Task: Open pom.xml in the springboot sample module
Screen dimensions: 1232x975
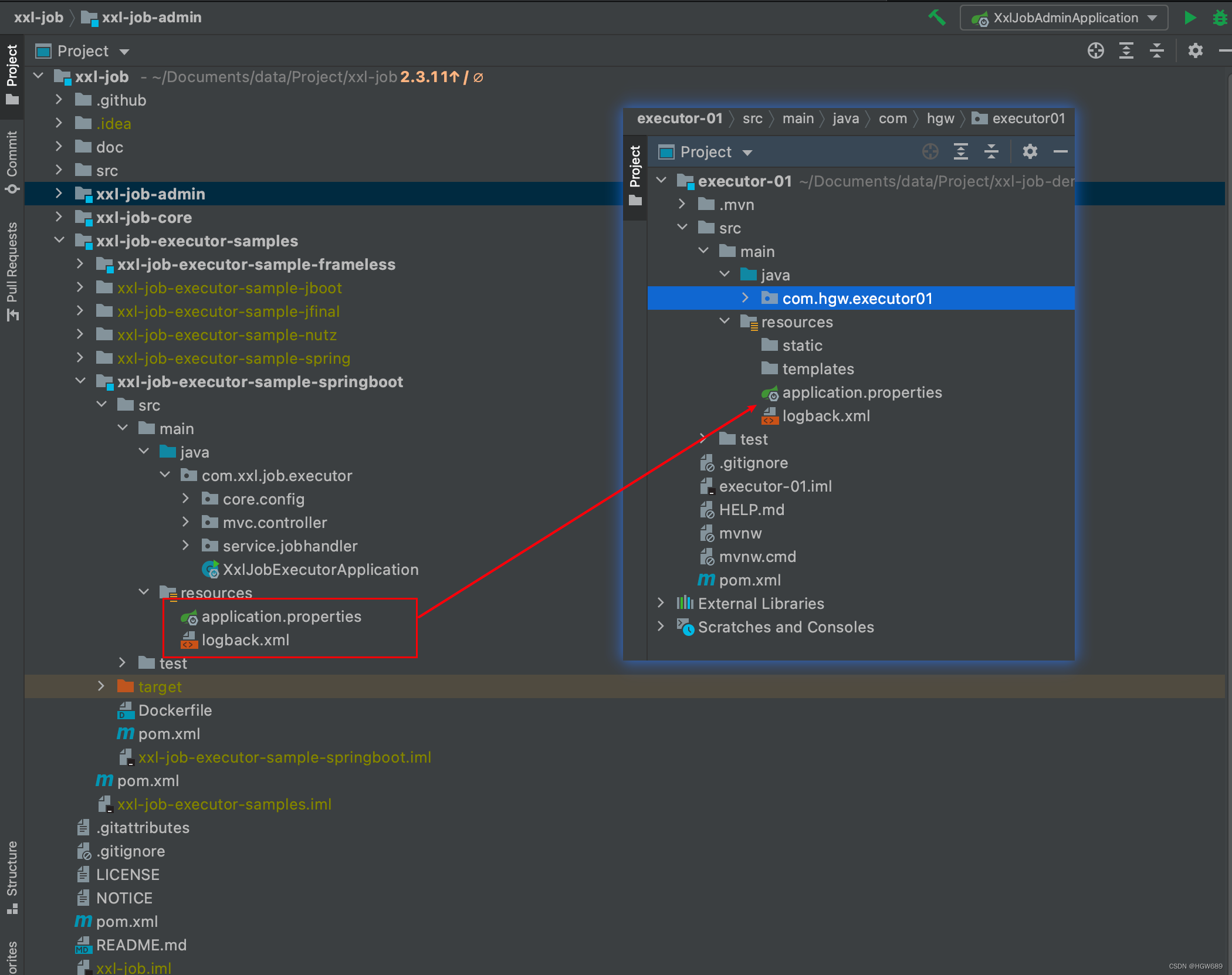Action: (x=169, y=734)
